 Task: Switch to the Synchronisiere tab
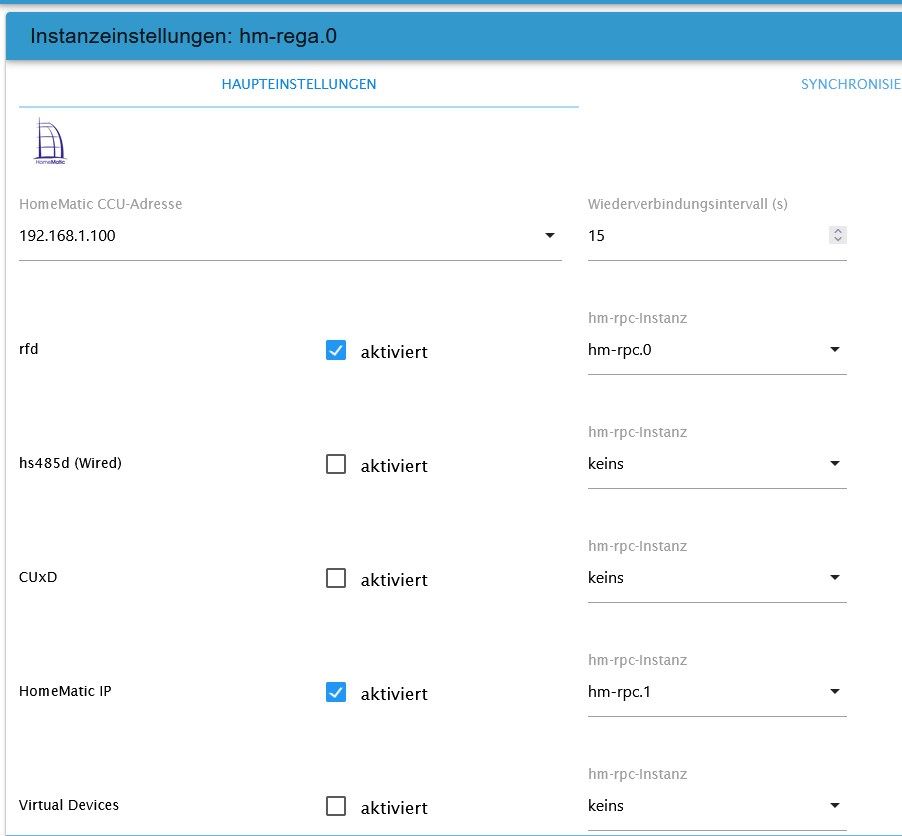[851, 84]
